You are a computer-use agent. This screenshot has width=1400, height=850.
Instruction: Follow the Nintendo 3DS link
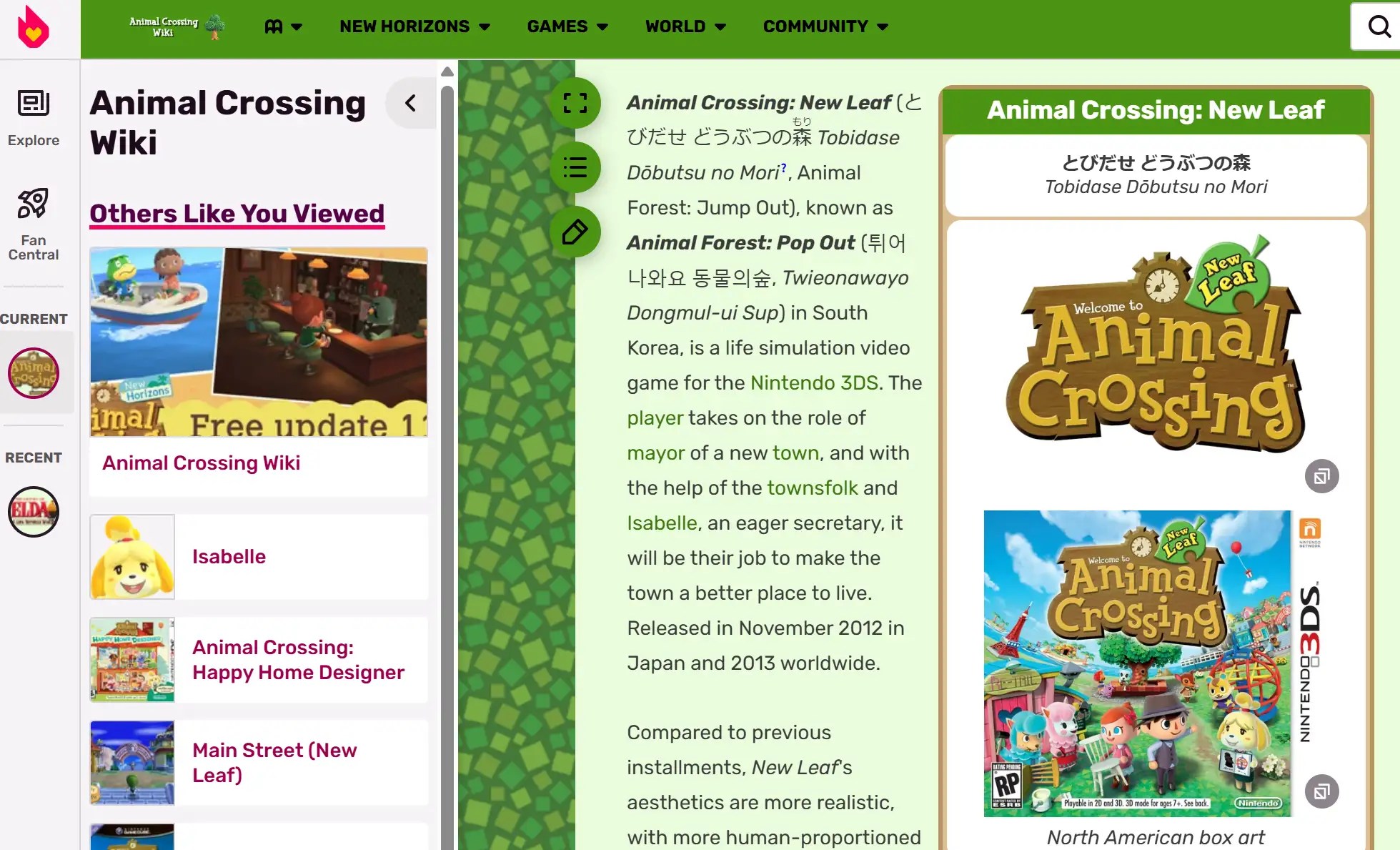click(814, 383)
